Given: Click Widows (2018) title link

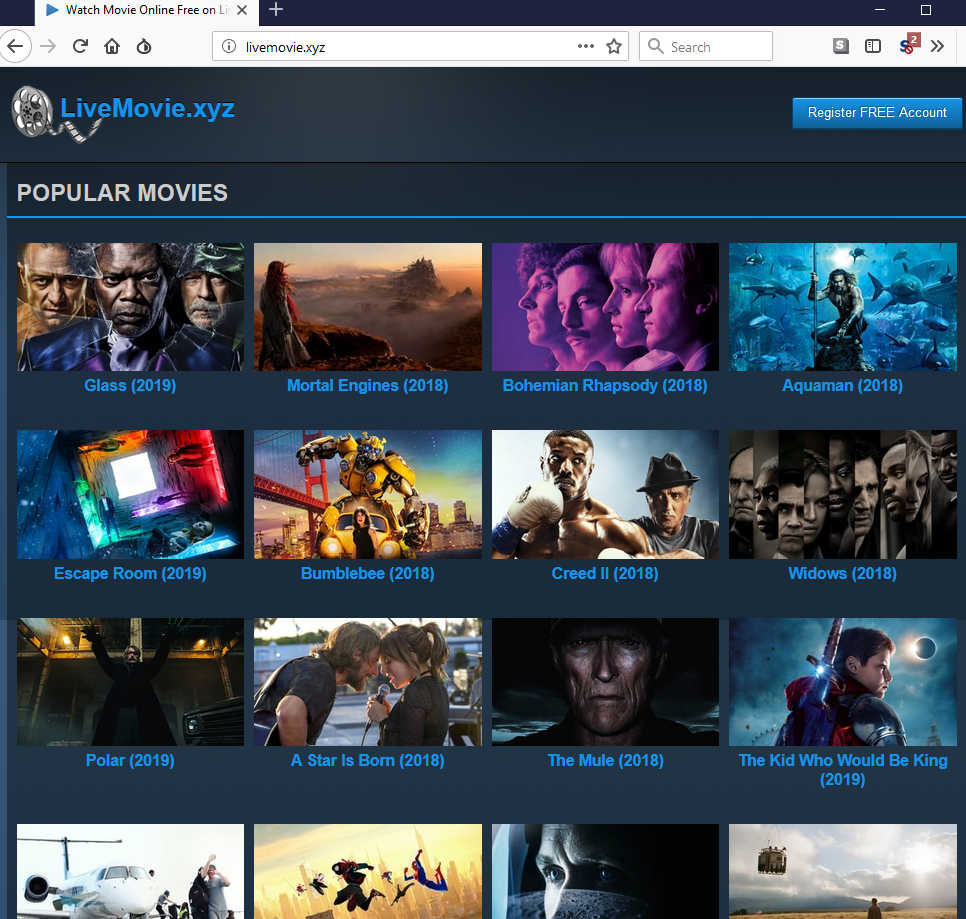Looking at the screenshot, I should pyautogui.click(x=842, y=573).
